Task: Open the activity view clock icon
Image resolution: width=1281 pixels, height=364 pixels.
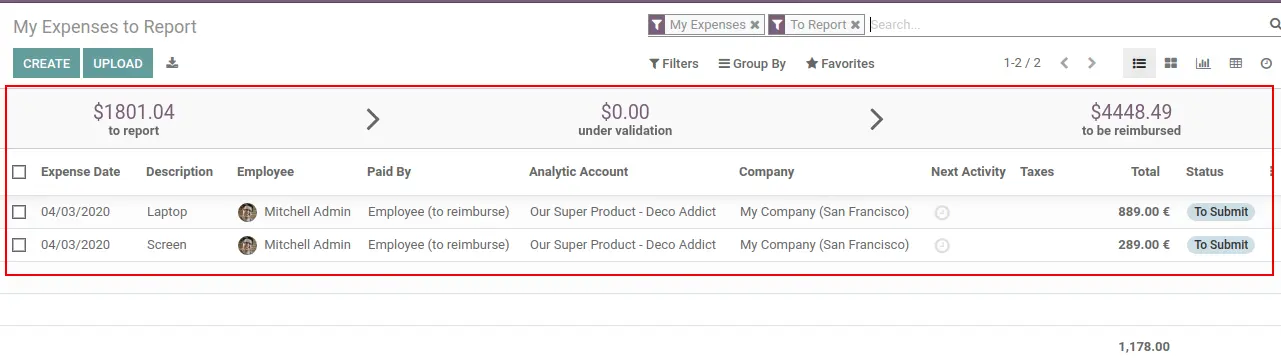Action: click(x=1266, y=63)
